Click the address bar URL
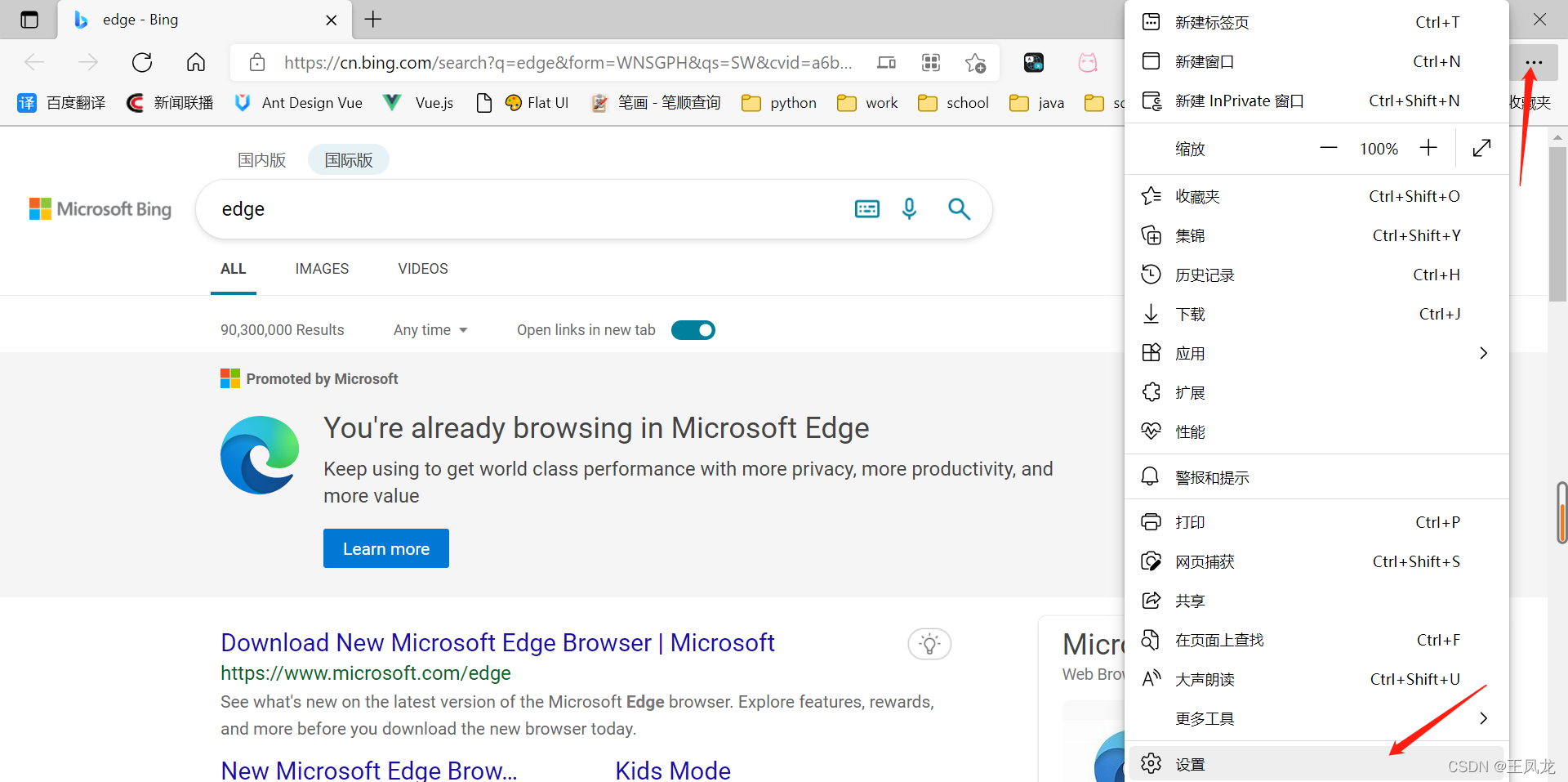 tap(568, 62)
